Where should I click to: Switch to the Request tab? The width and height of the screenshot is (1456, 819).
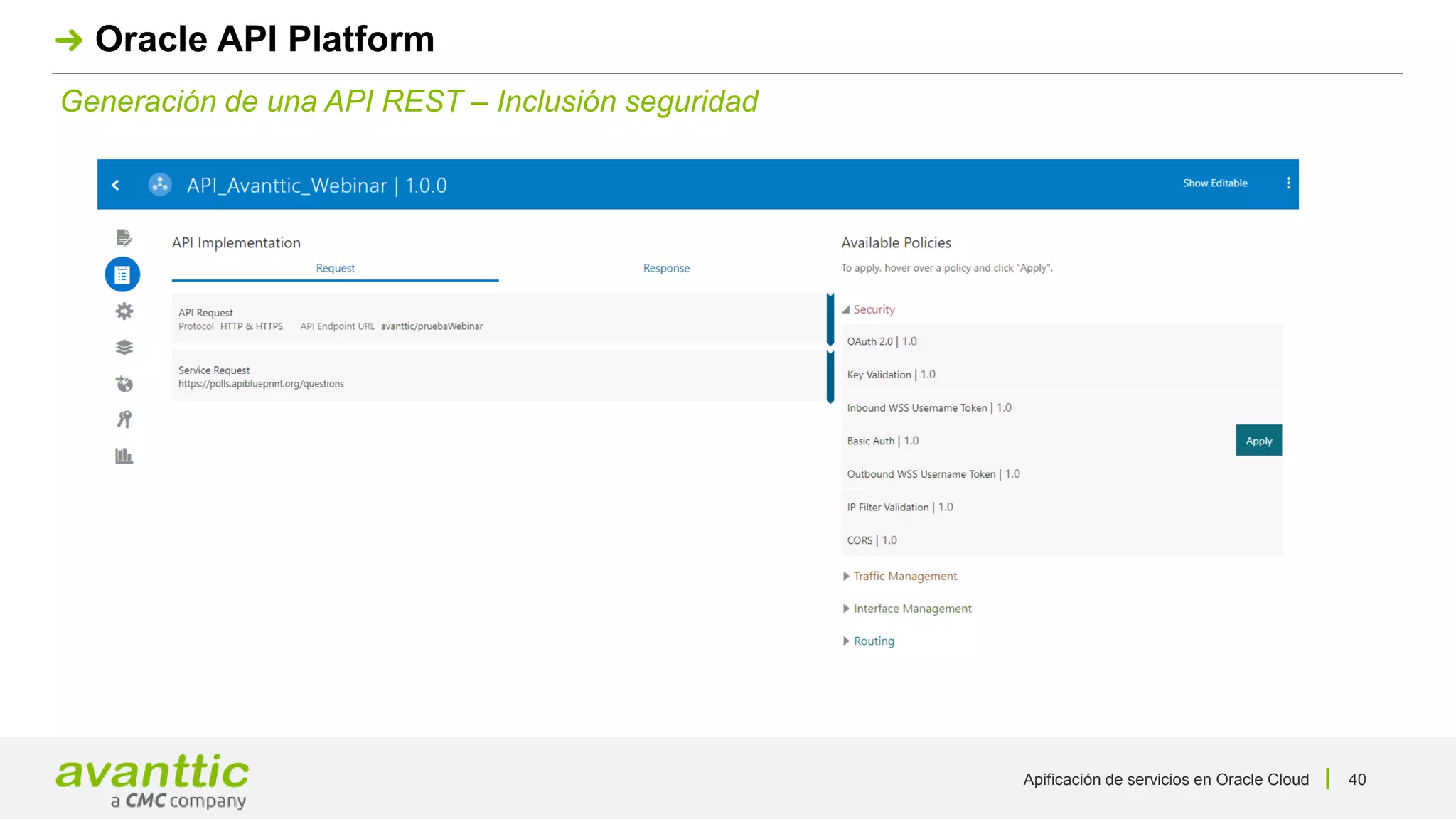click(336, 268)
